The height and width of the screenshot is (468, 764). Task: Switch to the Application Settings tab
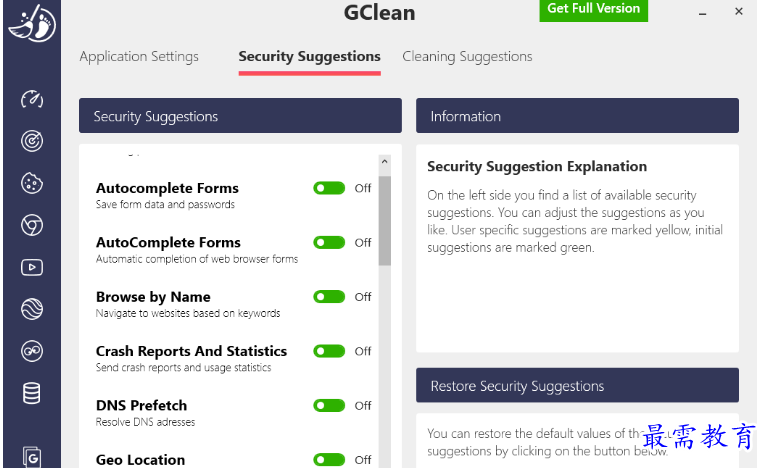click(139, 57)
